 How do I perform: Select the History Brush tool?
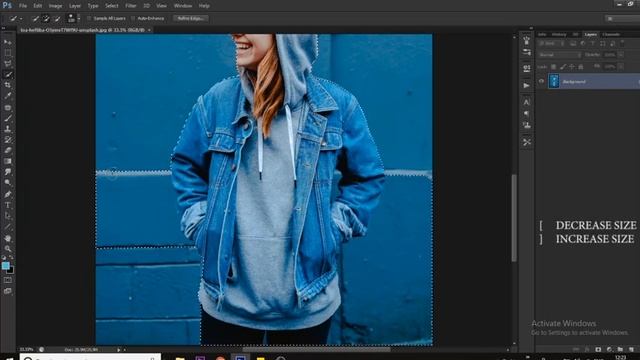pyautogui.click(x=8, y=140)
